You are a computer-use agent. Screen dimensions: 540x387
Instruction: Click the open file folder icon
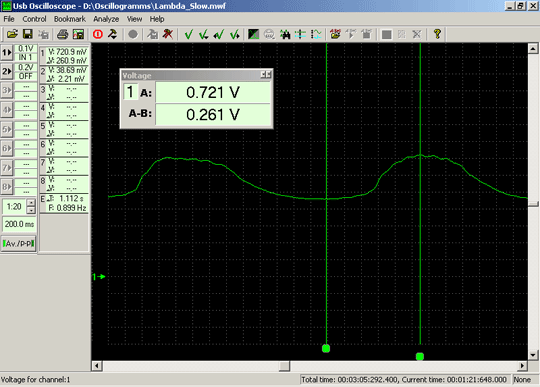tap(12, 34)
